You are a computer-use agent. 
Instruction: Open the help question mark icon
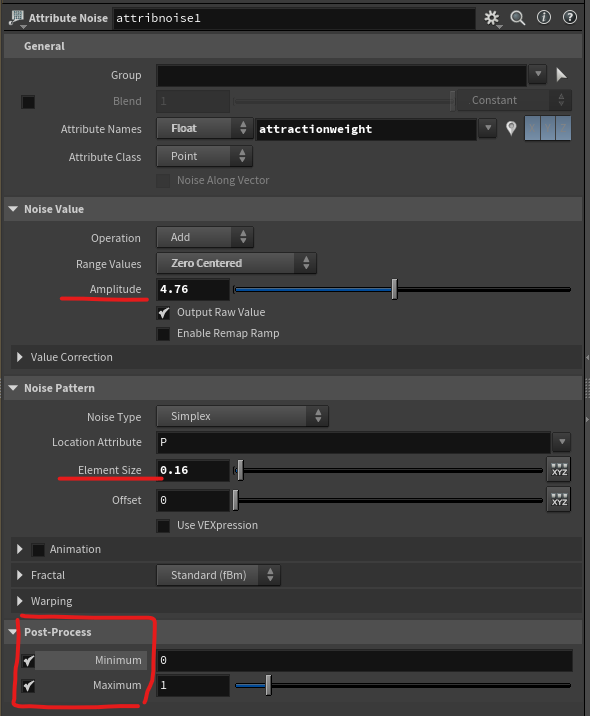coord(569,18)
